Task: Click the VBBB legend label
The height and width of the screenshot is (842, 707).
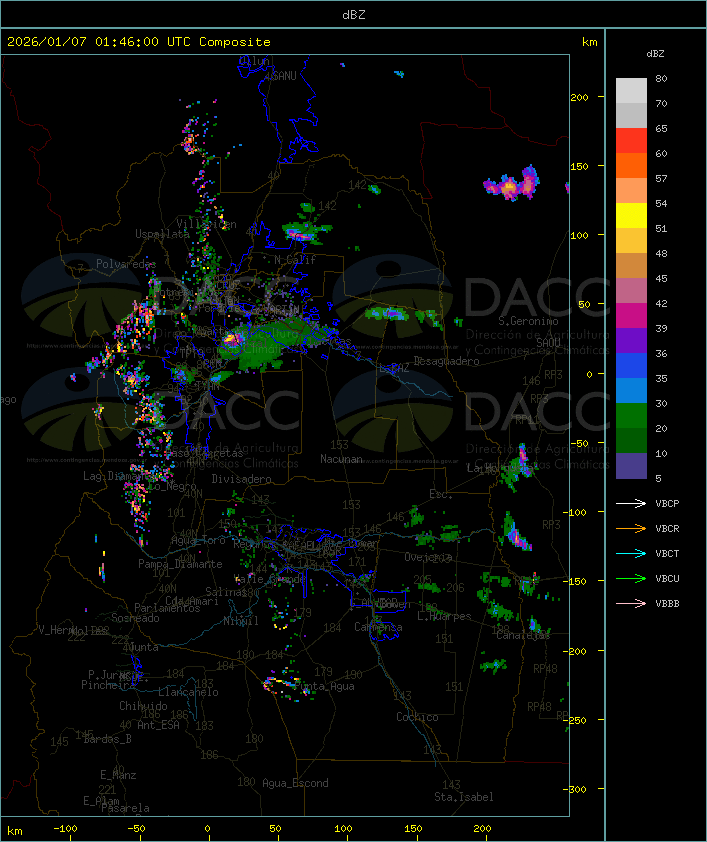Action: pos(667,604)
